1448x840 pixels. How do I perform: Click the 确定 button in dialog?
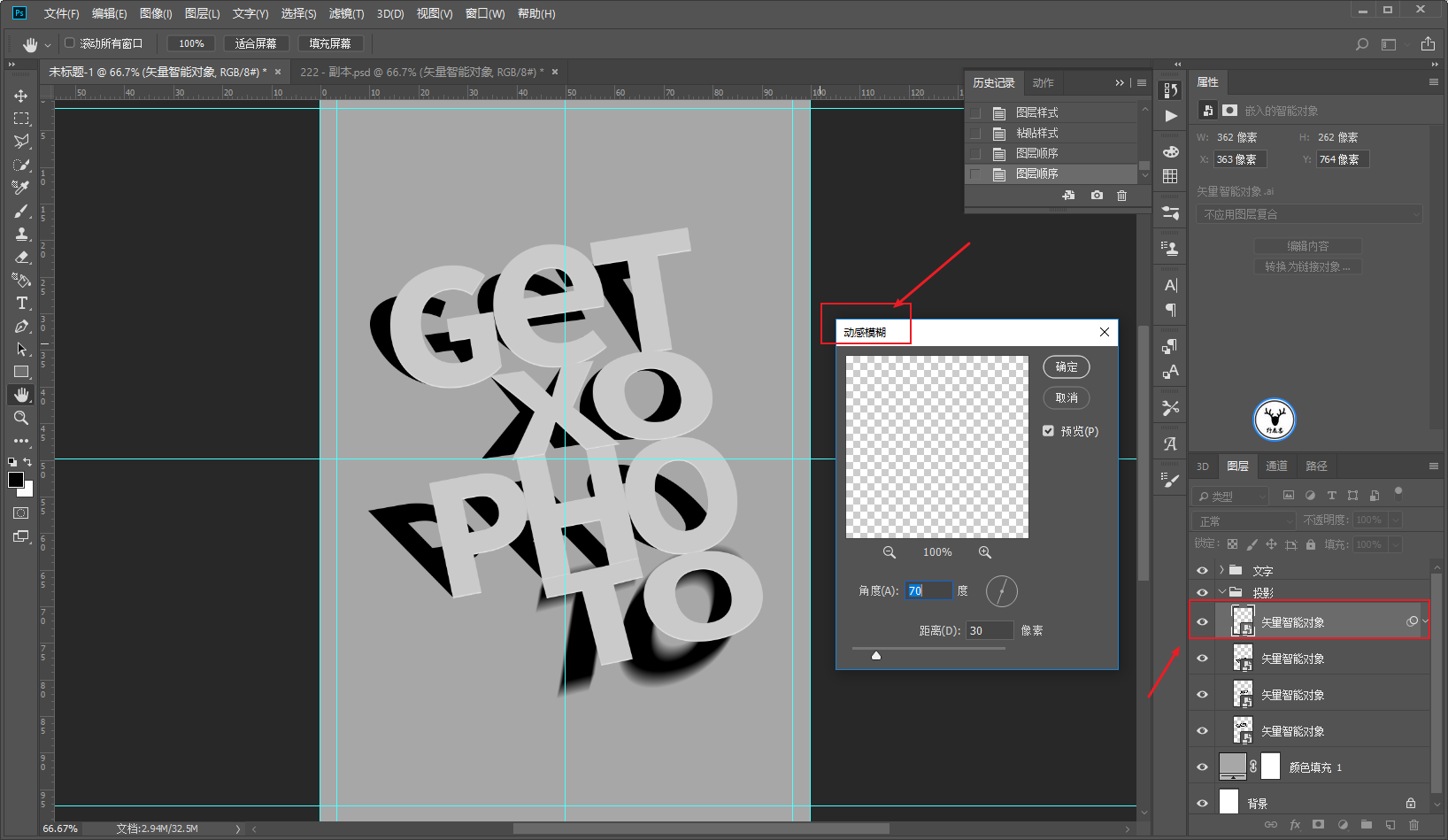[x=1067, y=366]
